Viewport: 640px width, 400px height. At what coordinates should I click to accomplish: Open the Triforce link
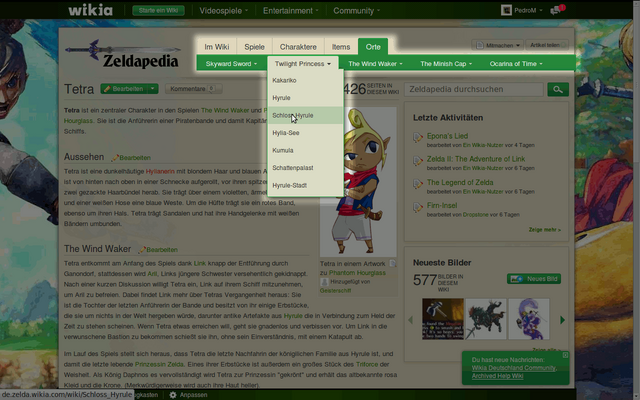click(x=367, y=364)
